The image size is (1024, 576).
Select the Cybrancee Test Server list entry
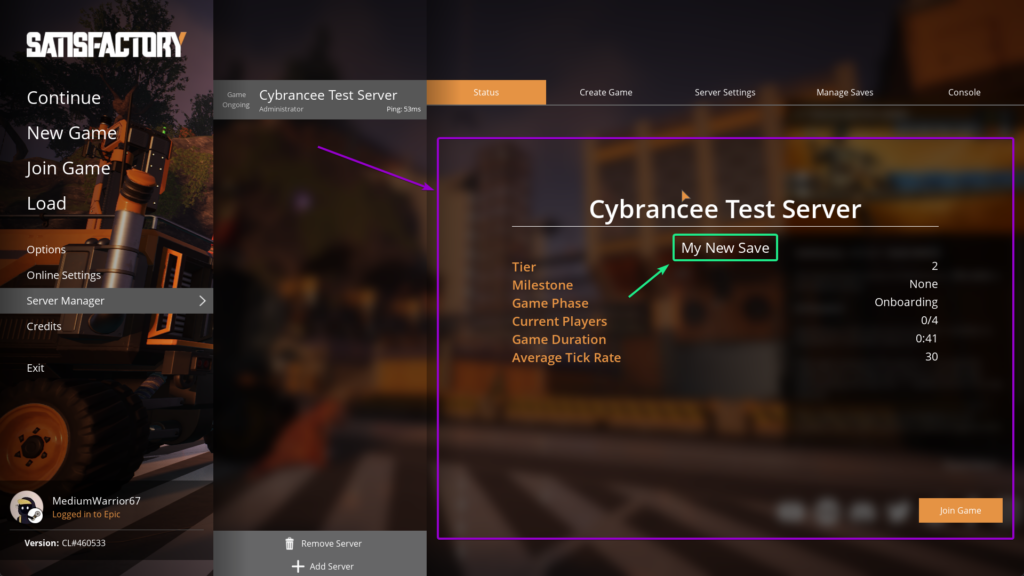320,99
